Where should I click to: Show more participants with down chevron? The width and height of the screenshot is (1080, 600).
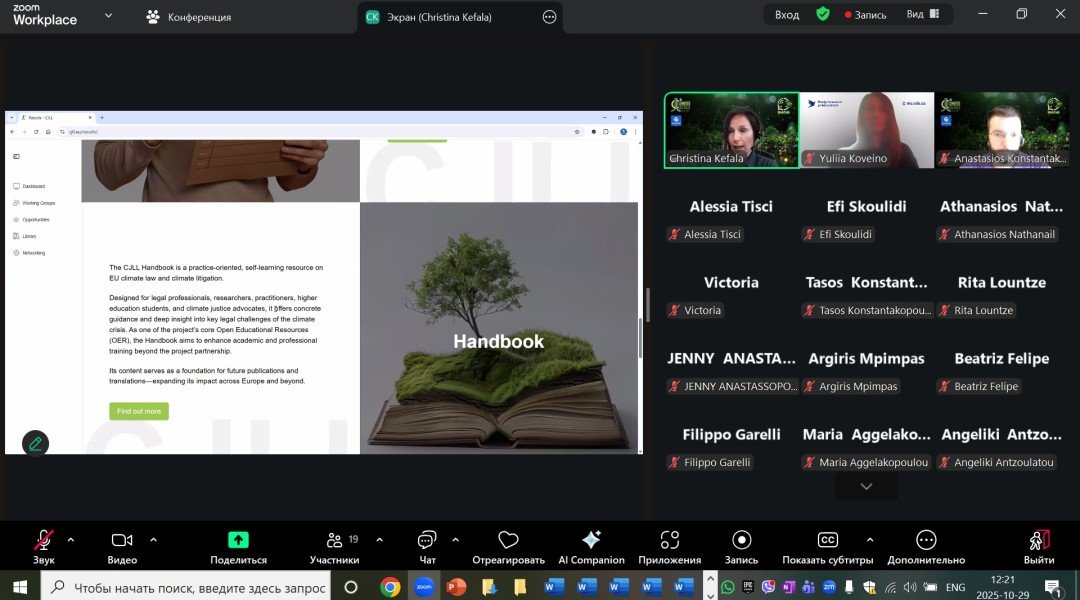click(866, 487)
